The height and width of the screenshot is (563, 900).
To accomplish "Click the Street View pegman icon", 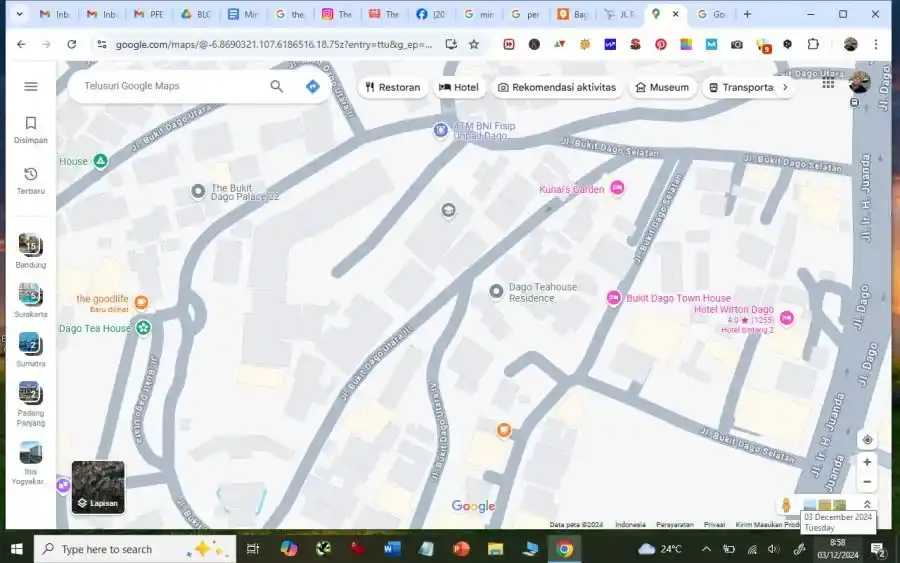I will pyautogui.click(x=786, y=504).
